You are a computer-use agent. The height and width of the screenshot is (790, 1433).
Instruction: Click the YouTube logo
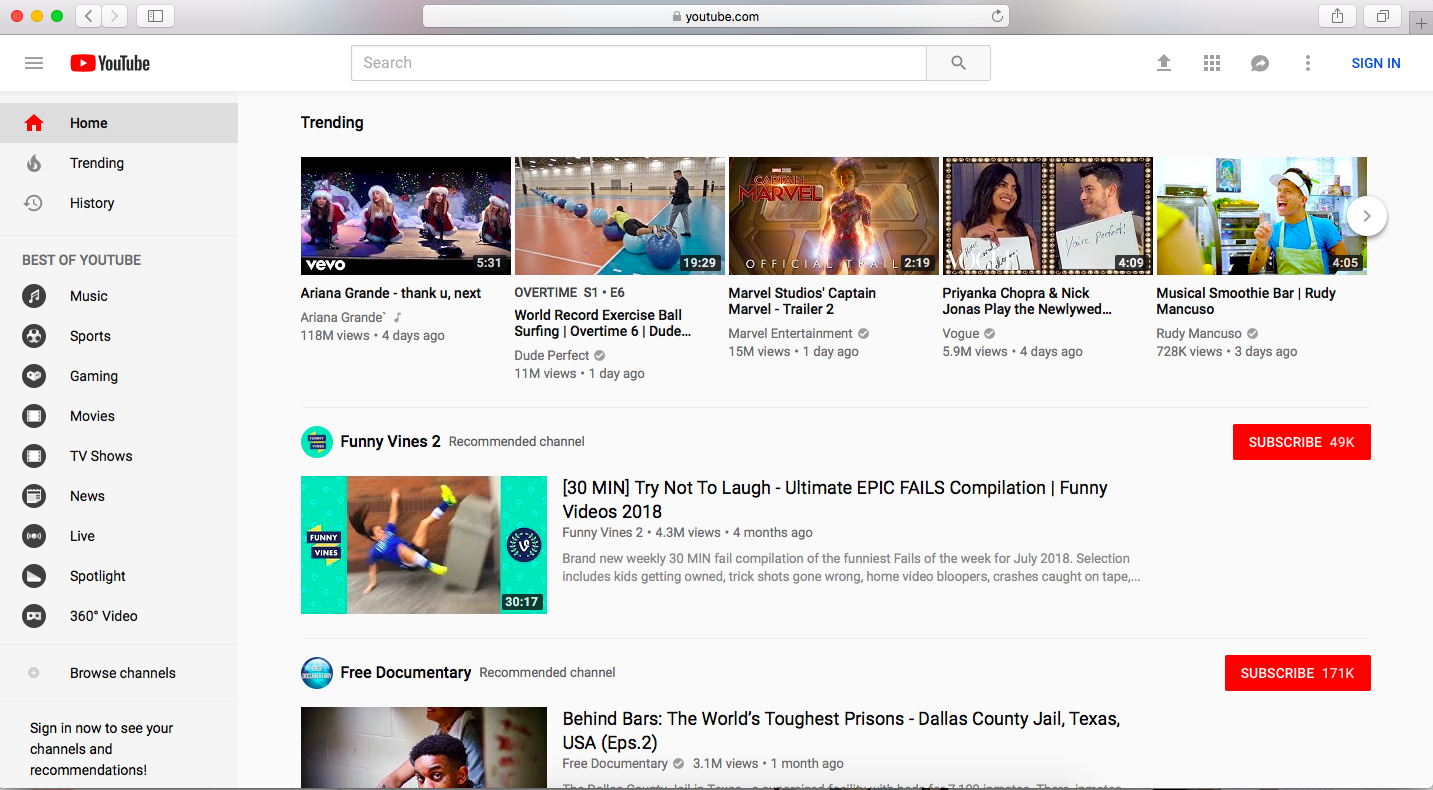click(x=110, y=63)
